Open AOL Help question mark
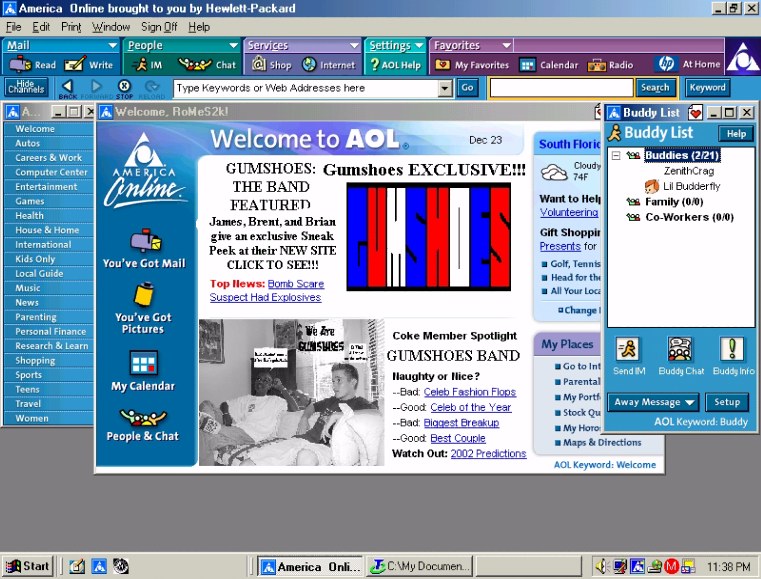The image size is (761, 579). click(x=374, y=65)
